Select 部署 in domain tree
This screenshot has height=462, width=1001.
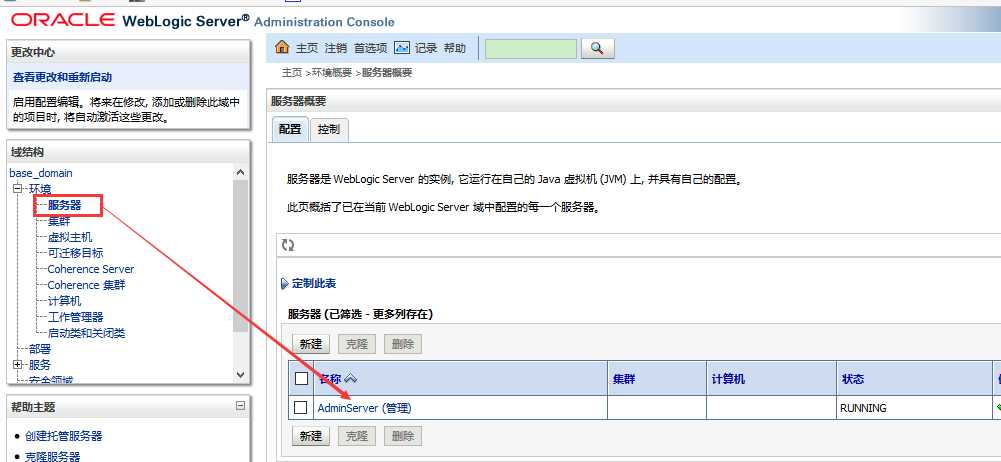pos(40,349)
